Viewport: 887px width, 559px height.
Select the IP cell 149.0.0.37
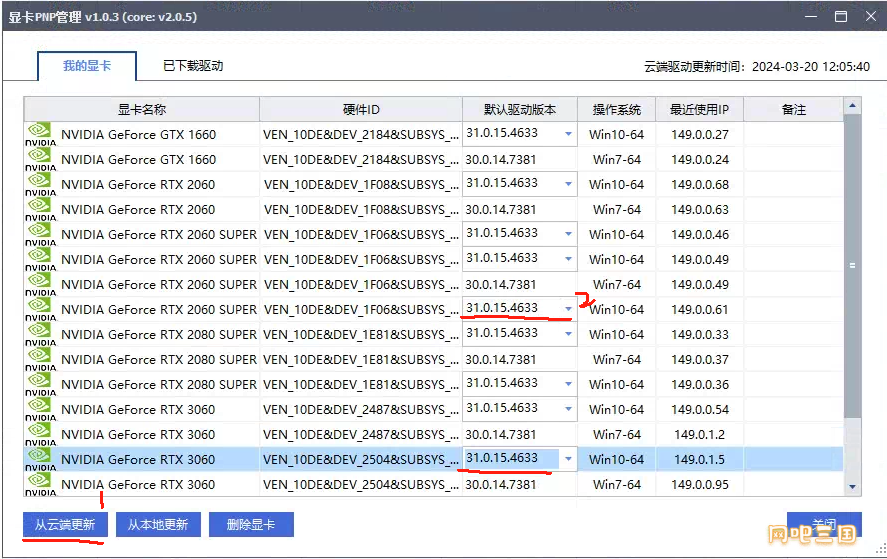click(x=700, y=359)
